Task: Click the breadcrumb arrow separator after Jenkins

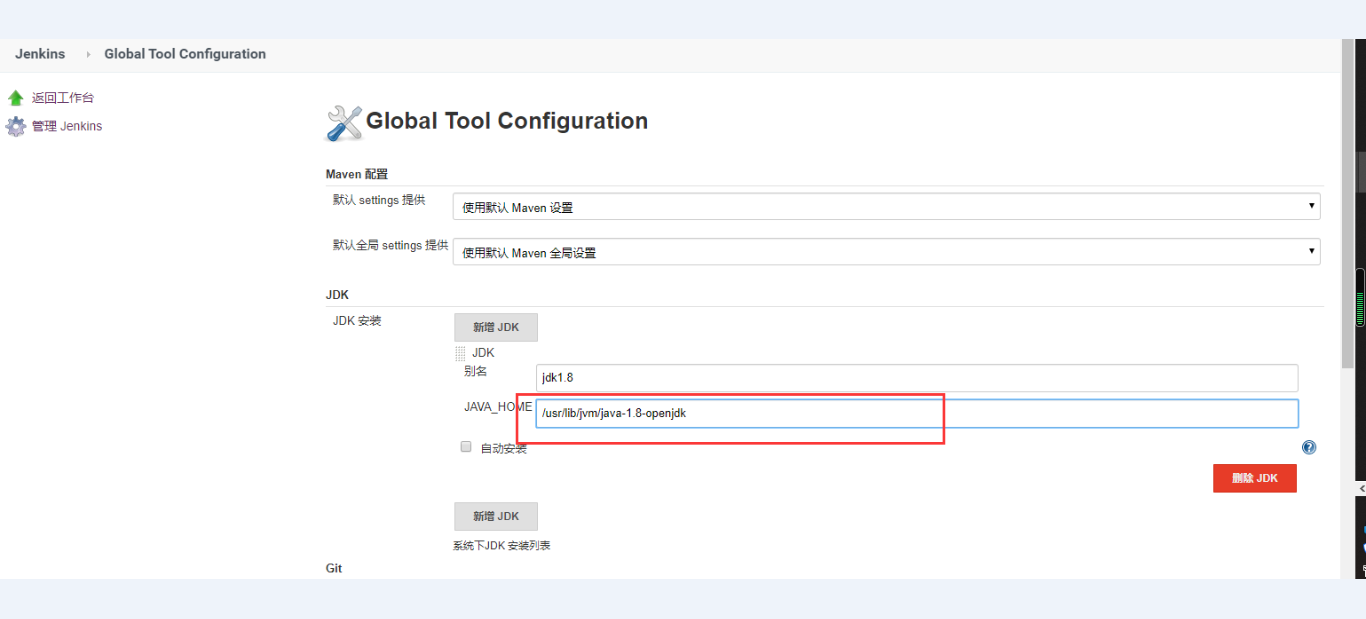Action: coord(88,55)
